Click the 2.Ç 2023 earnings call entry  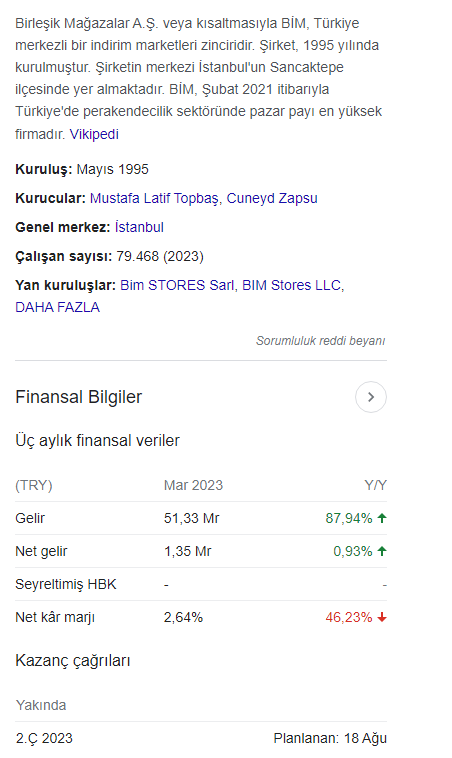point(44,739)
